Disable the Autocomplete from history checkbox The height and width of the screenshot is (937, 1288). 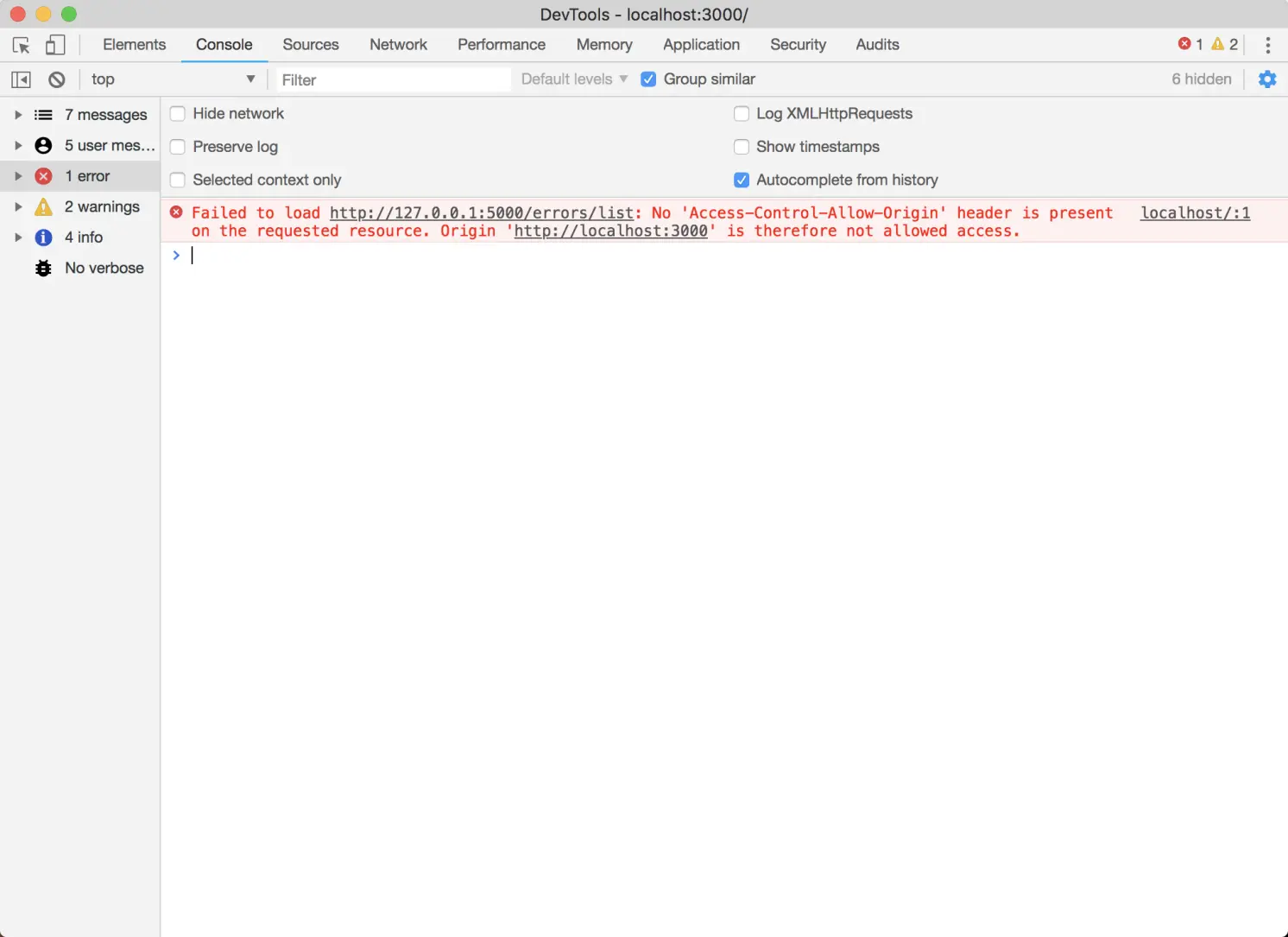tap(742, 180)
